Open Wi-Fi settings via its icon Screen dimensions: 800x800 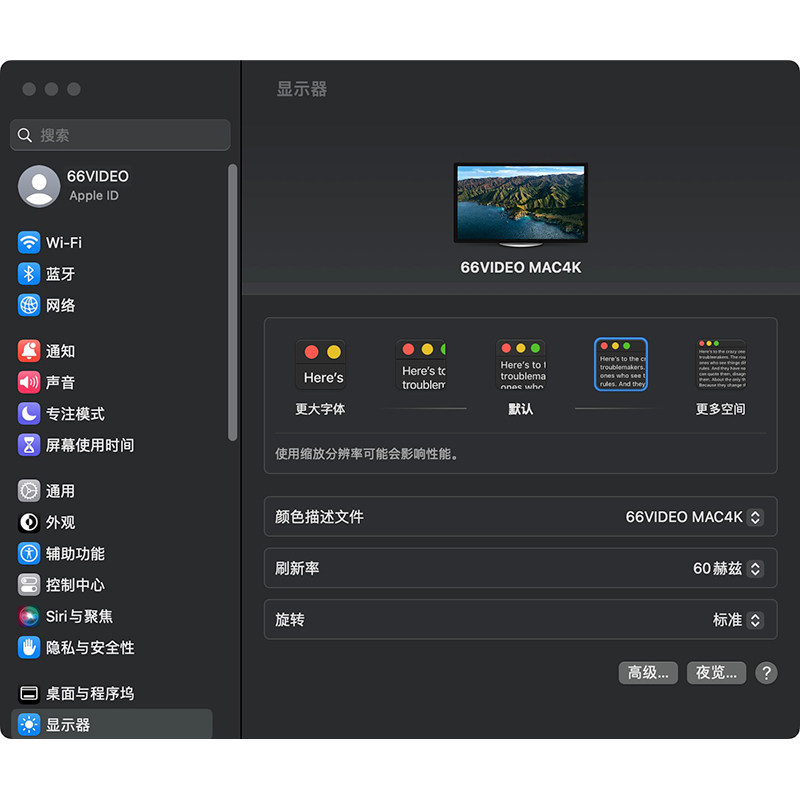[29, 242]
